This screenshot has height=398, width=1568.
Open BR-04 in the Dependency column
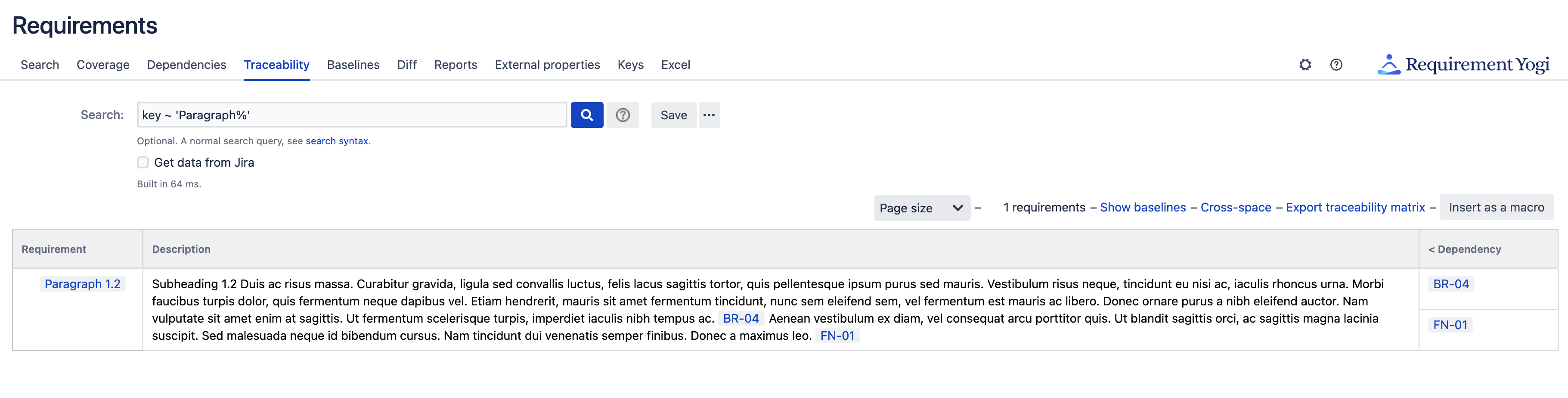coord(1450,284)
